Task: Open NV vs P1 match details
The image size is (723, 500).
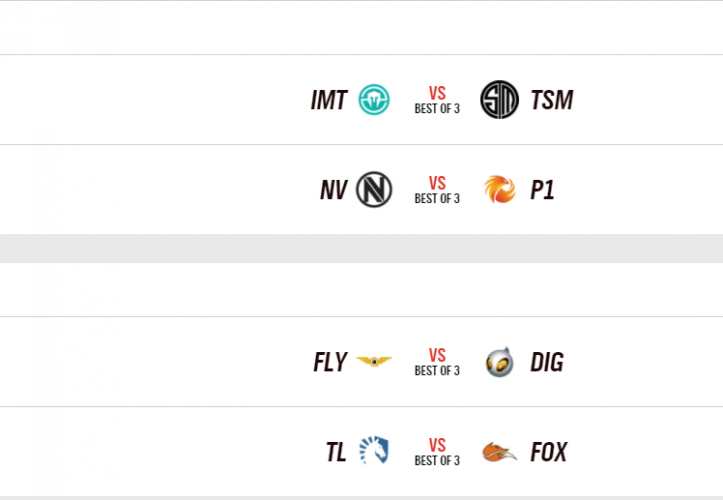Action: pyautogui.click(x=437, y=190)
